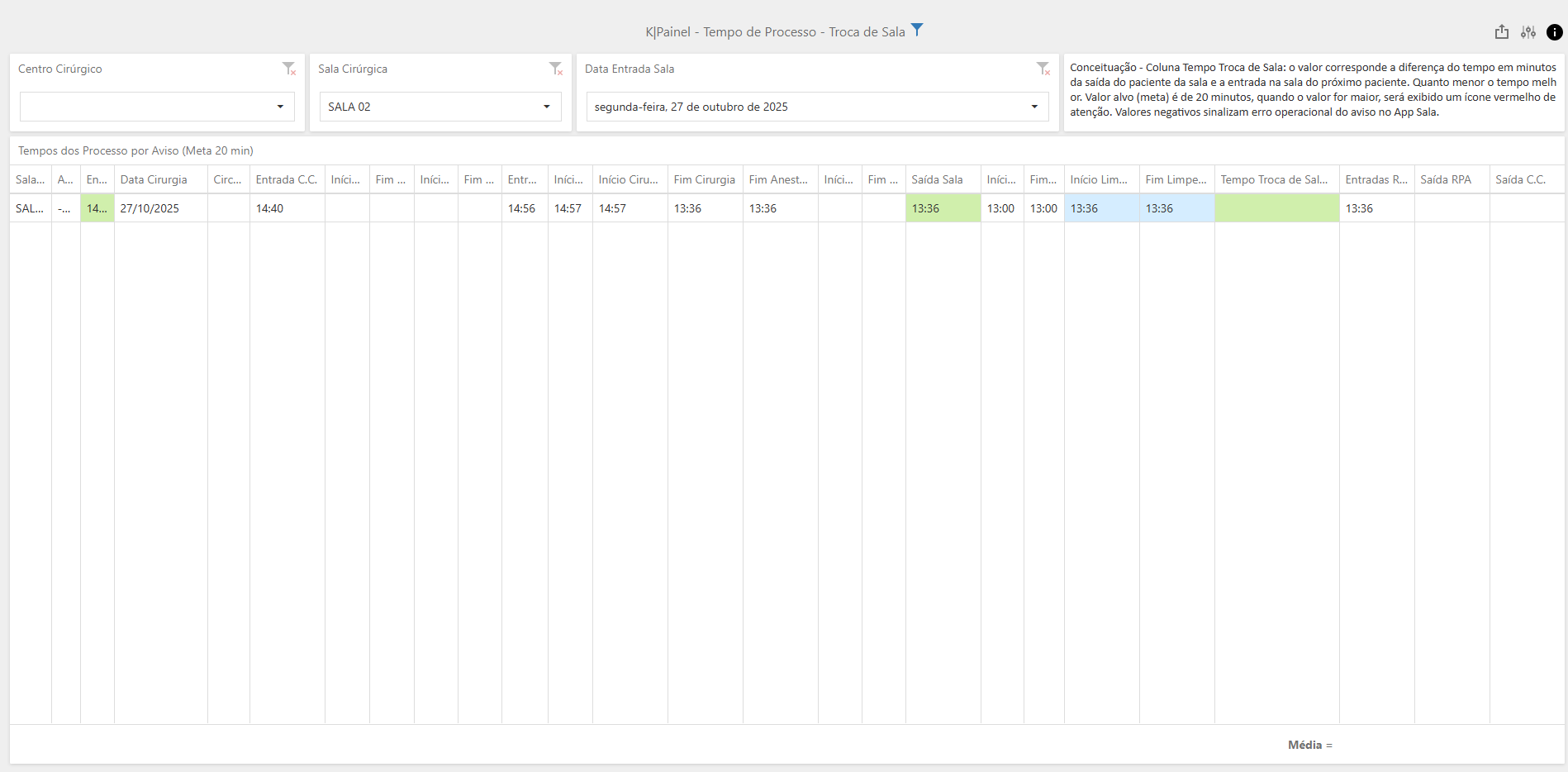
Task: Click the Entrada C.C. column header
Action: tap(287, 179)
